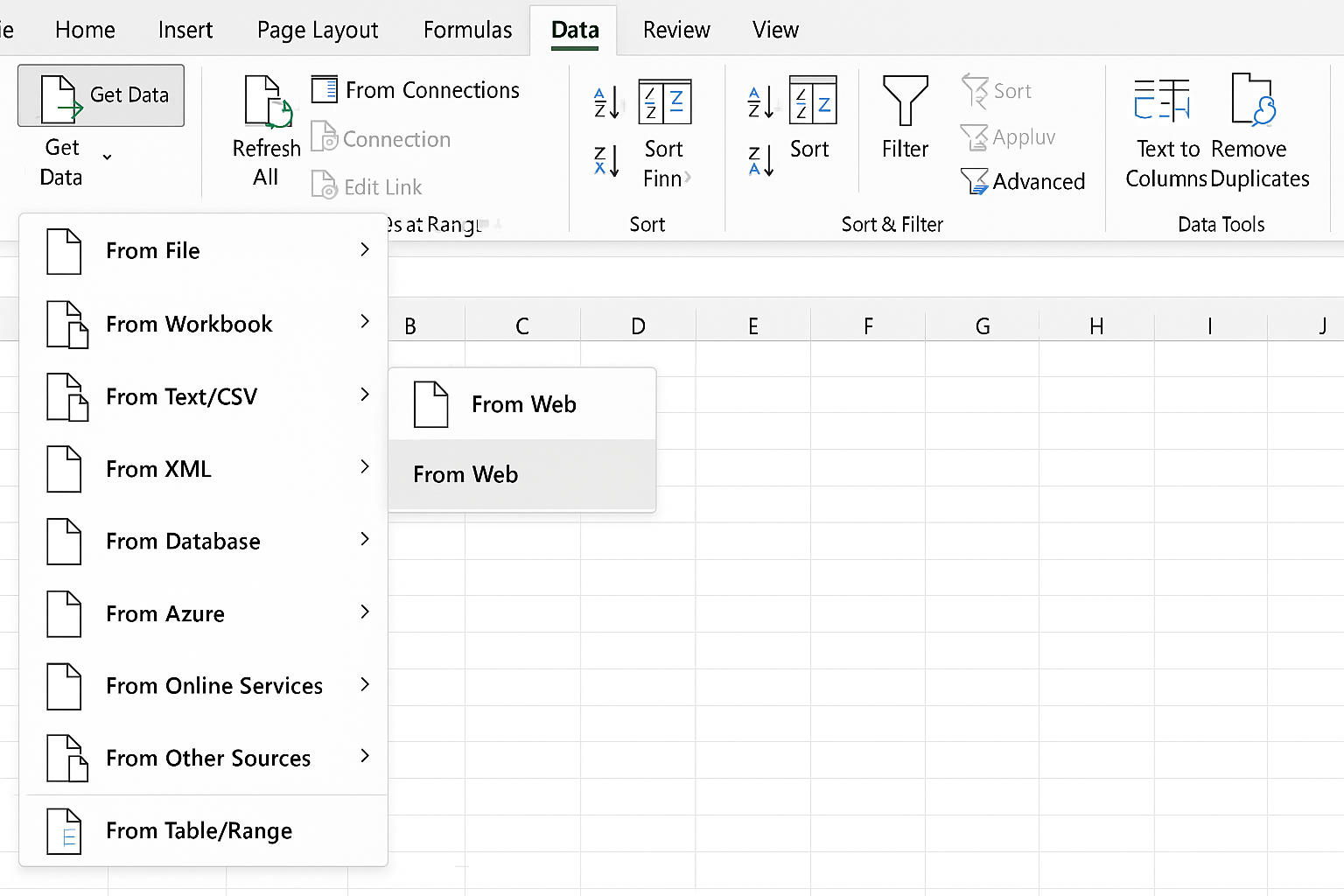Choose From Database in the menu

(x=203, y=541)
